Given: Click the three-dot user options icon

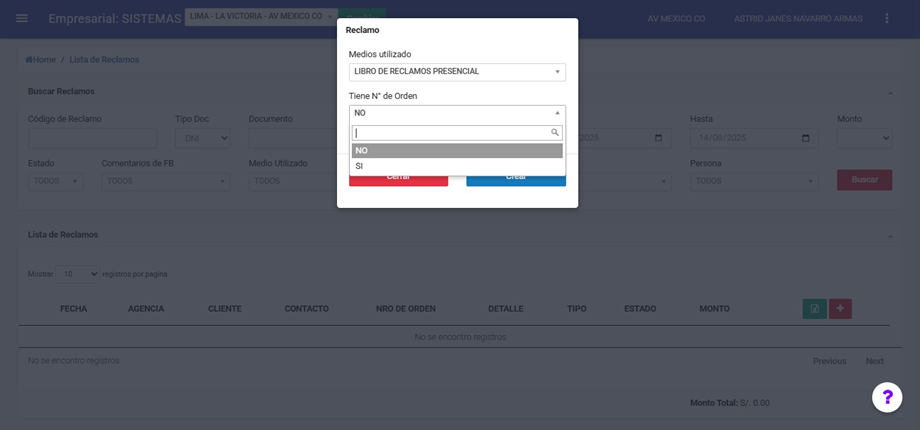Looking at the screenshot, I should click(x=886, y=18).
